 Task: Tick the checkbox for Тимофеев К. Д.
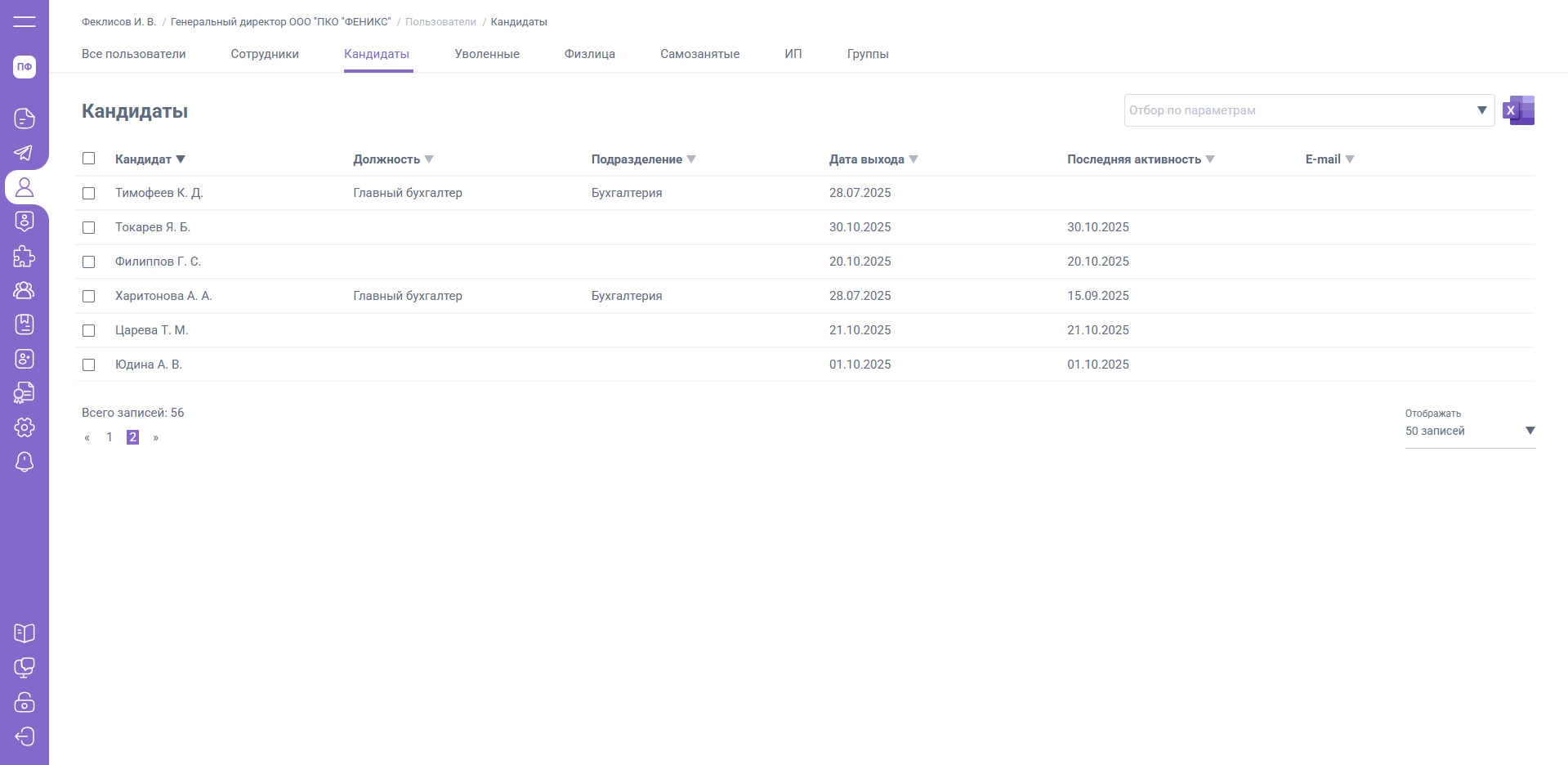point(89,194)
